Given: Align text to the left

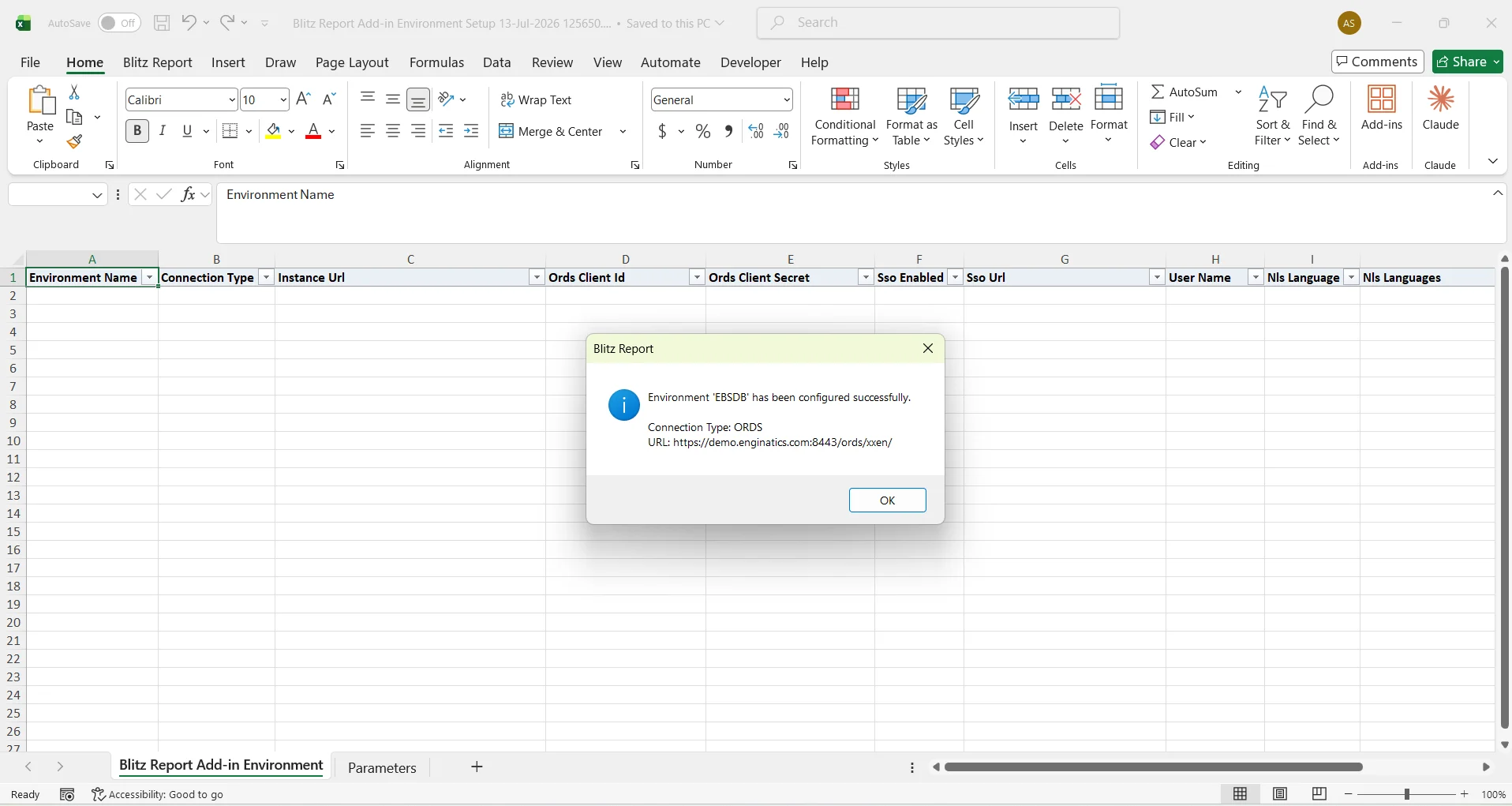Looking at the screenshot, I should click(368, 131).
